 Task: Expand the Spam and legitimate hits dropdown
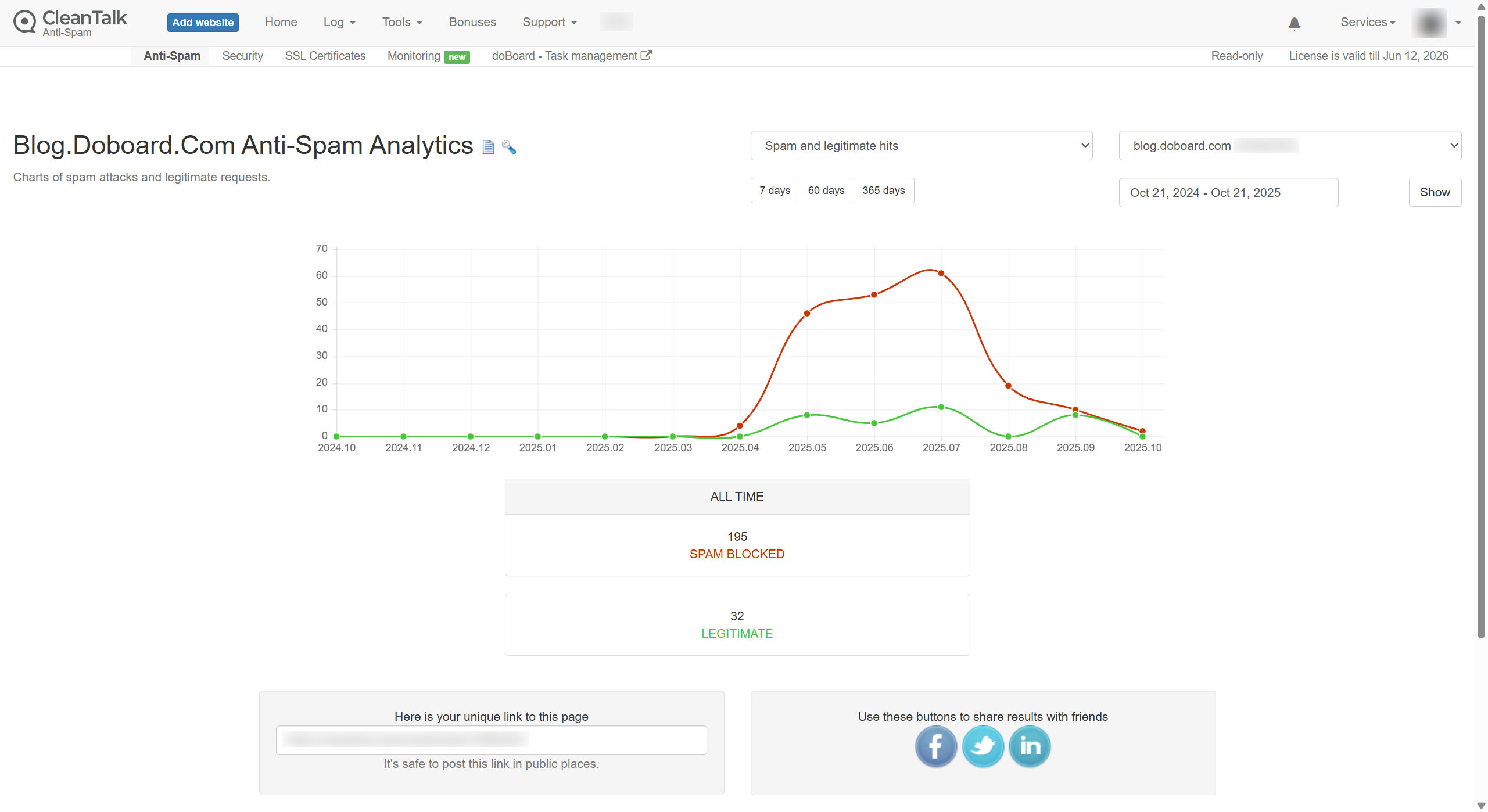[921, 146]
